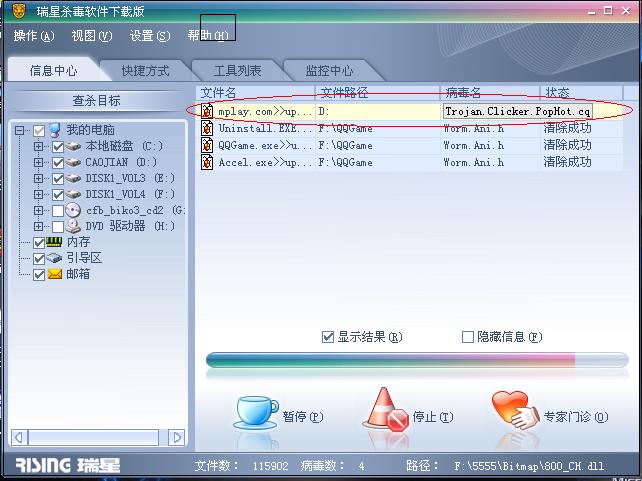Toggle My Computer checkbox
Screen dimensions: 642x481
pyautogui.click(x=39, y=131)
